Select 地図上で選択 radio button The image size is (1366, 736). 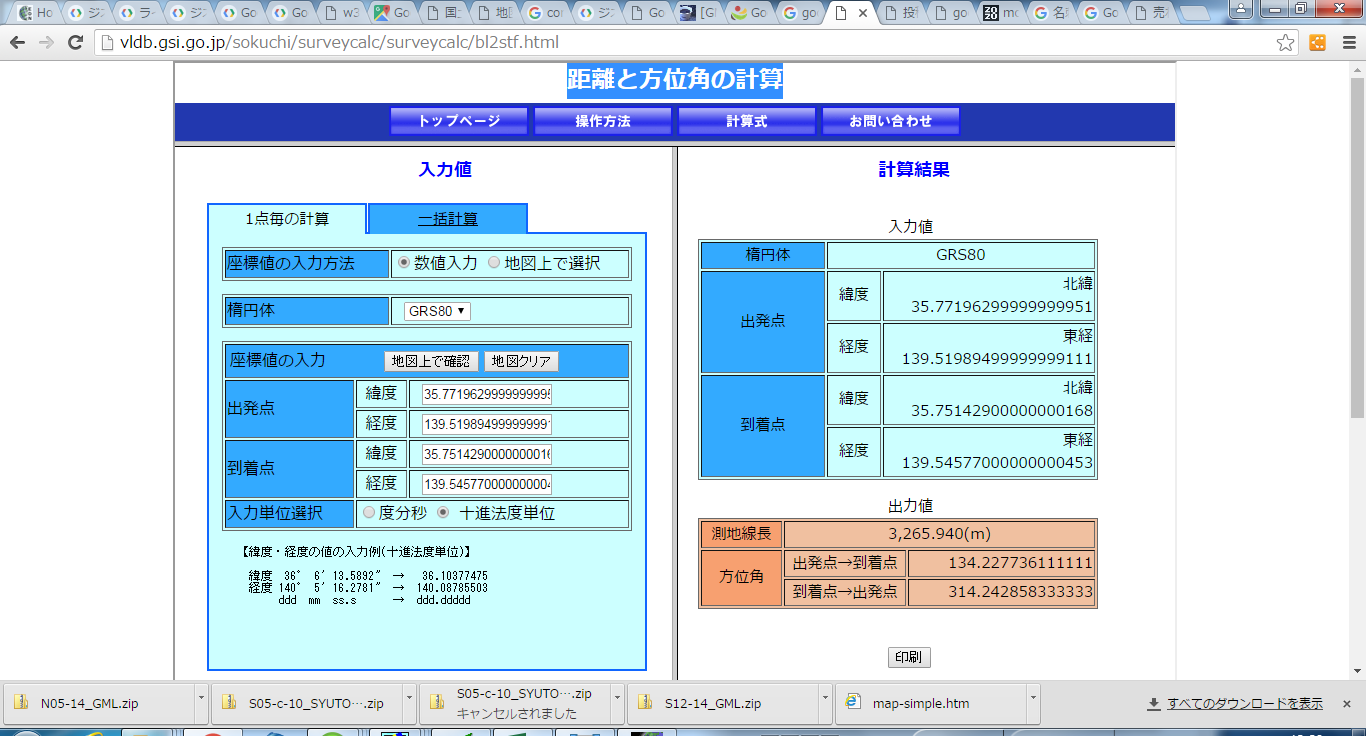(x=494, y=263)
